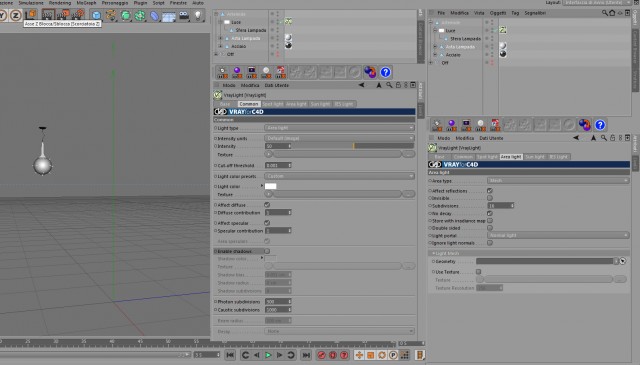640x365 pixels.
Task: Open the Area type dropdown
Action: point(558,180)
